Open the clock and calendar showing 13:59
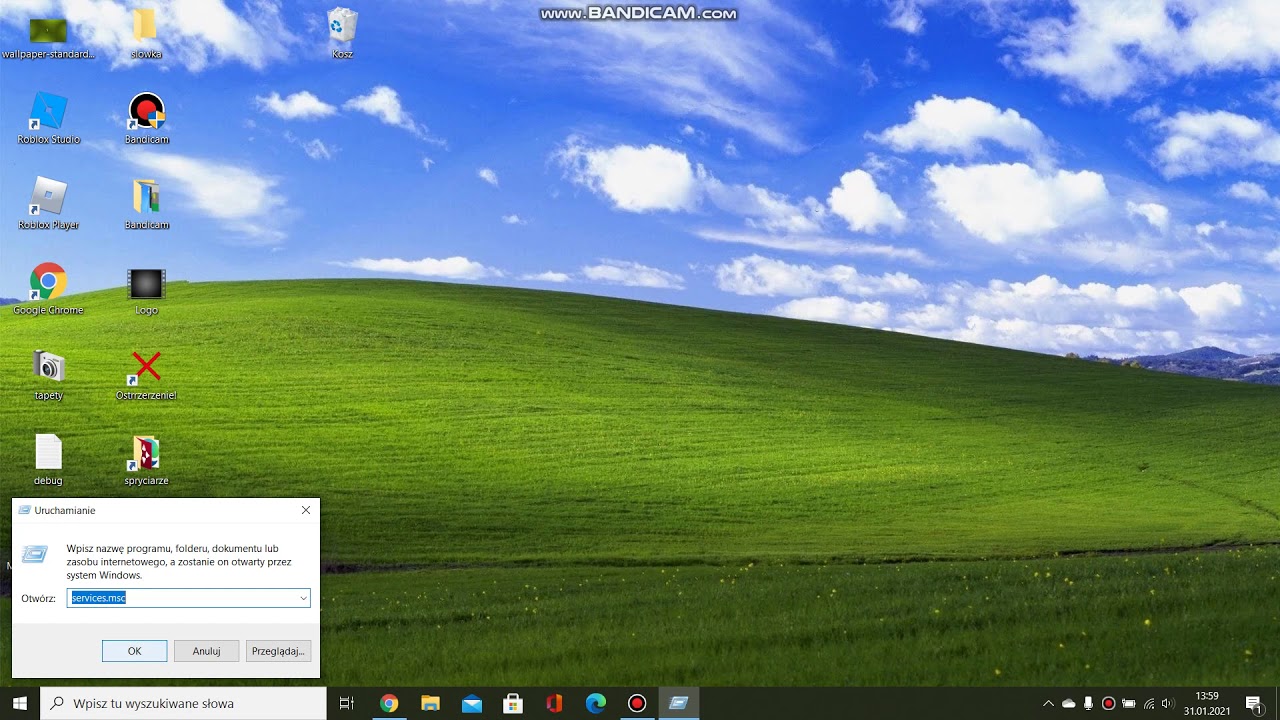The image size is (1280, 720). tap(1207, 703)
